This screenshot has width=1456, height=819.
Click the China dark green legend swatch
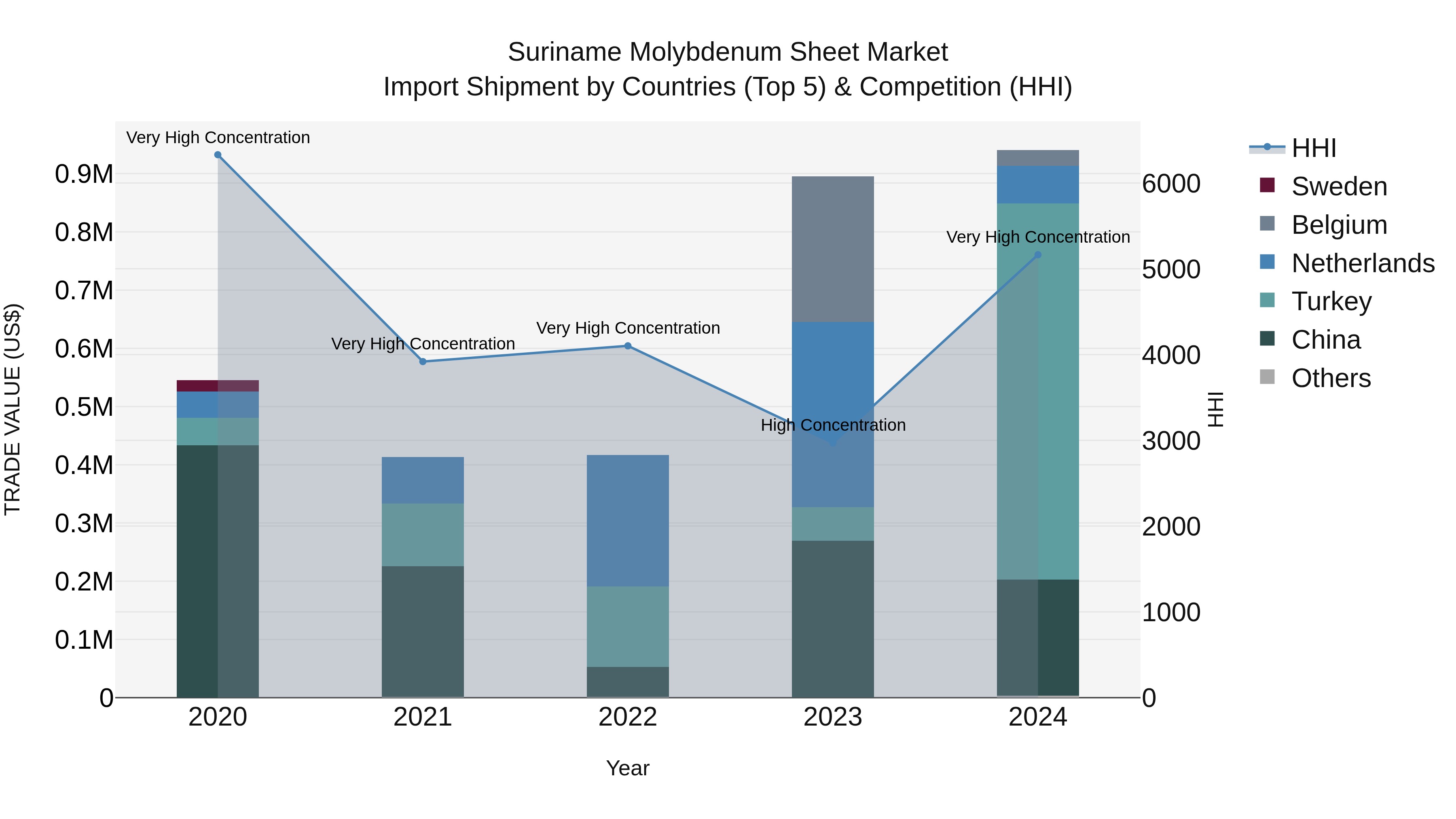1267,338
